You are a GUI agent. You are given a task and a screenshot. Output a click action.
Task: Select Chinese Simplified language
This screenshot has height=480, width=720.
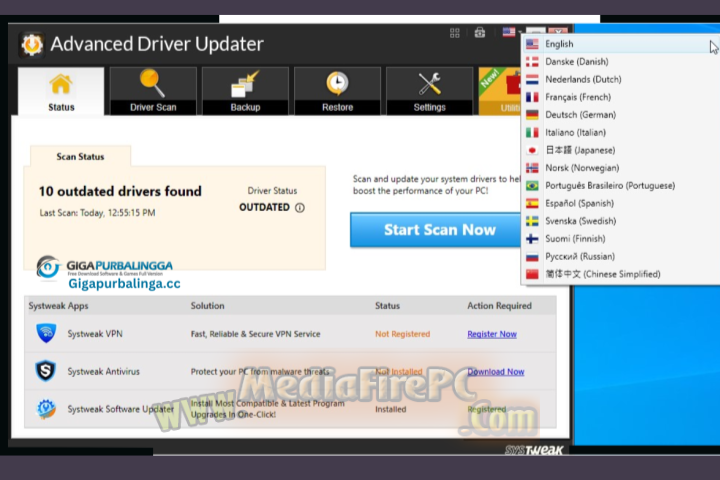point(620,274)
